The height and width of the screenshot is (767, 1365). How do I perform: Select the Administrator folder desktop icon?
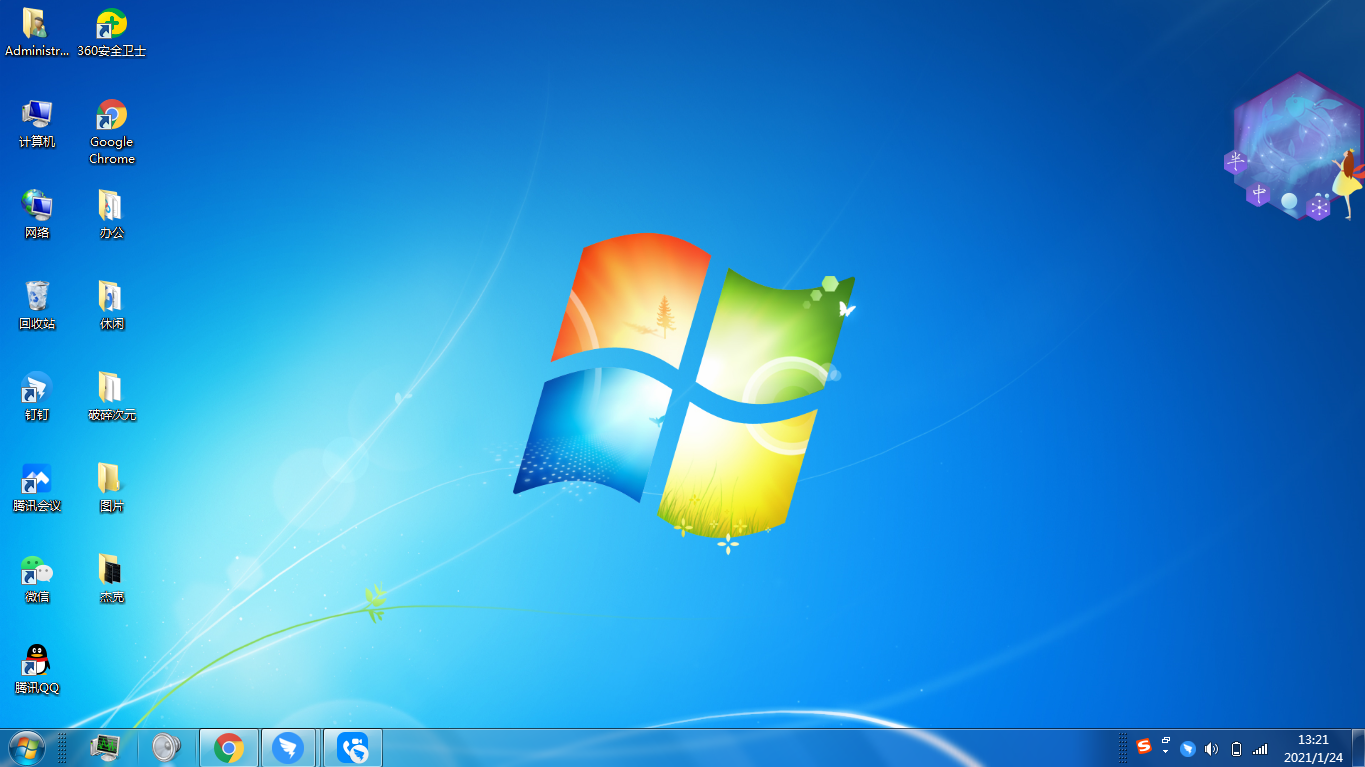click(37, 32)
